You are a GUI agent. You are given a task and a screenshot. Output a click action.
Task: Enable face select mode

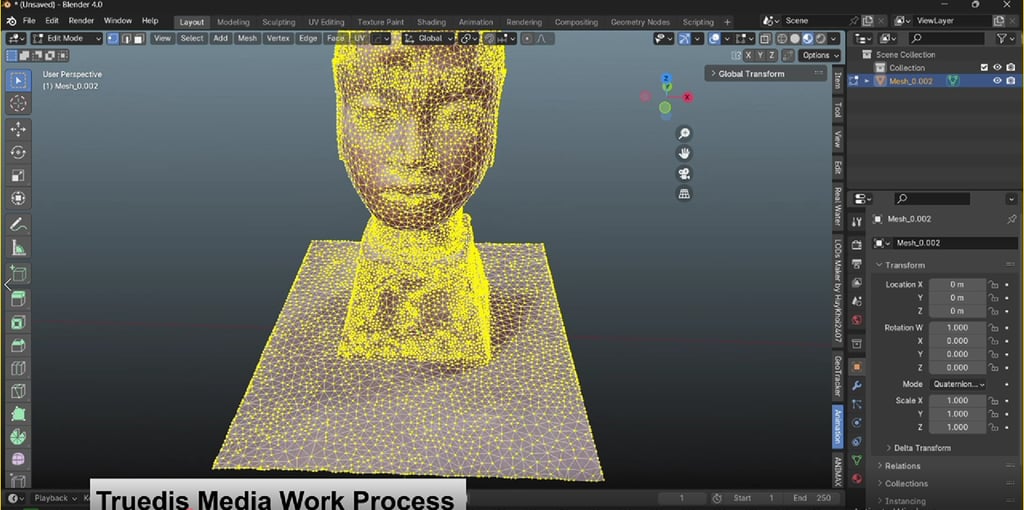tap(139, 39)
